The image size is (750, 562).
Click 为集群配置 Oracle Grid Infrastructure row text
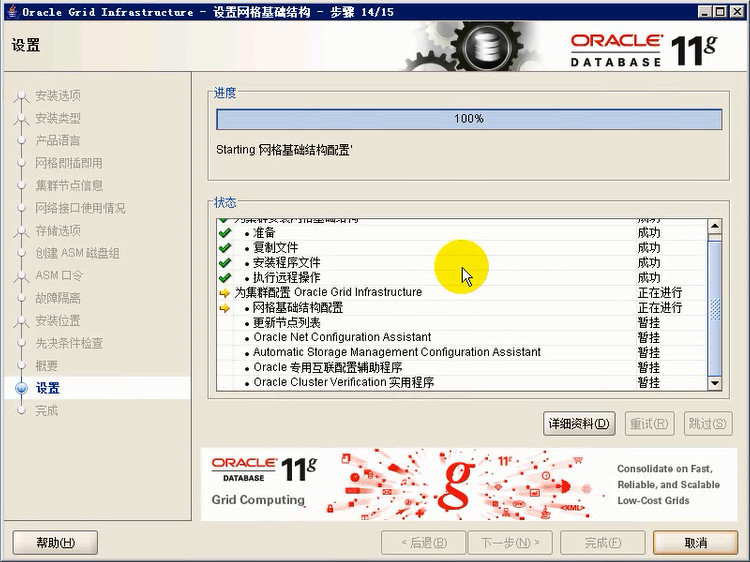(x=328, y=292)
